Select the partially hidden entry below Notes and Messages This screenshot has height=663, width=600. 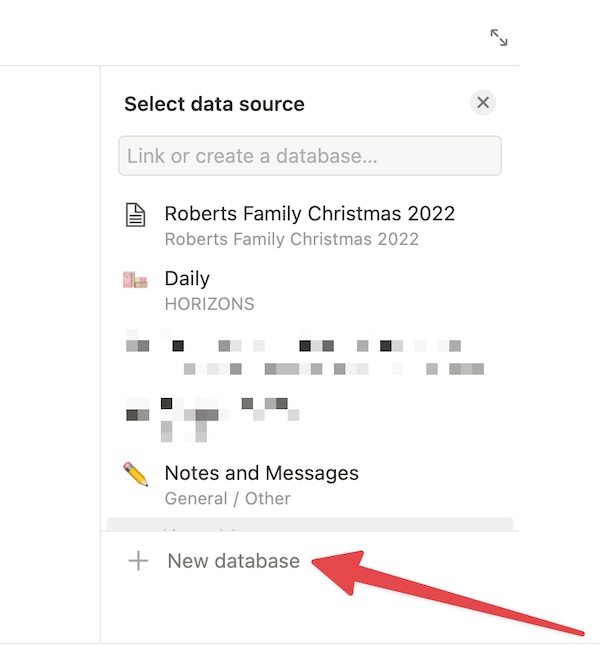point(310,524)
